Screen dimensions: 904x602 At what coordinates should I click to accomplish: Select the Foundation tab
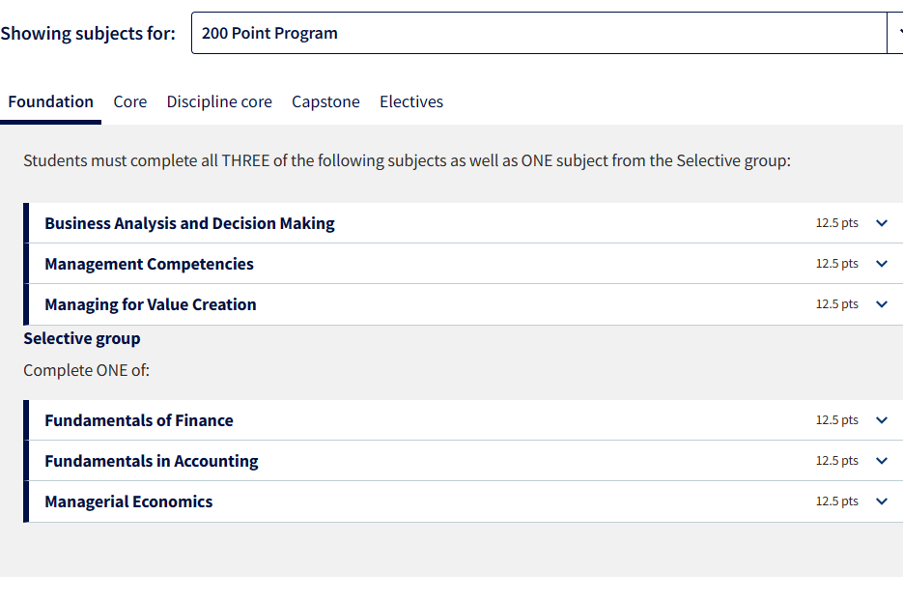pyautogui.click(x=51, y=102)
